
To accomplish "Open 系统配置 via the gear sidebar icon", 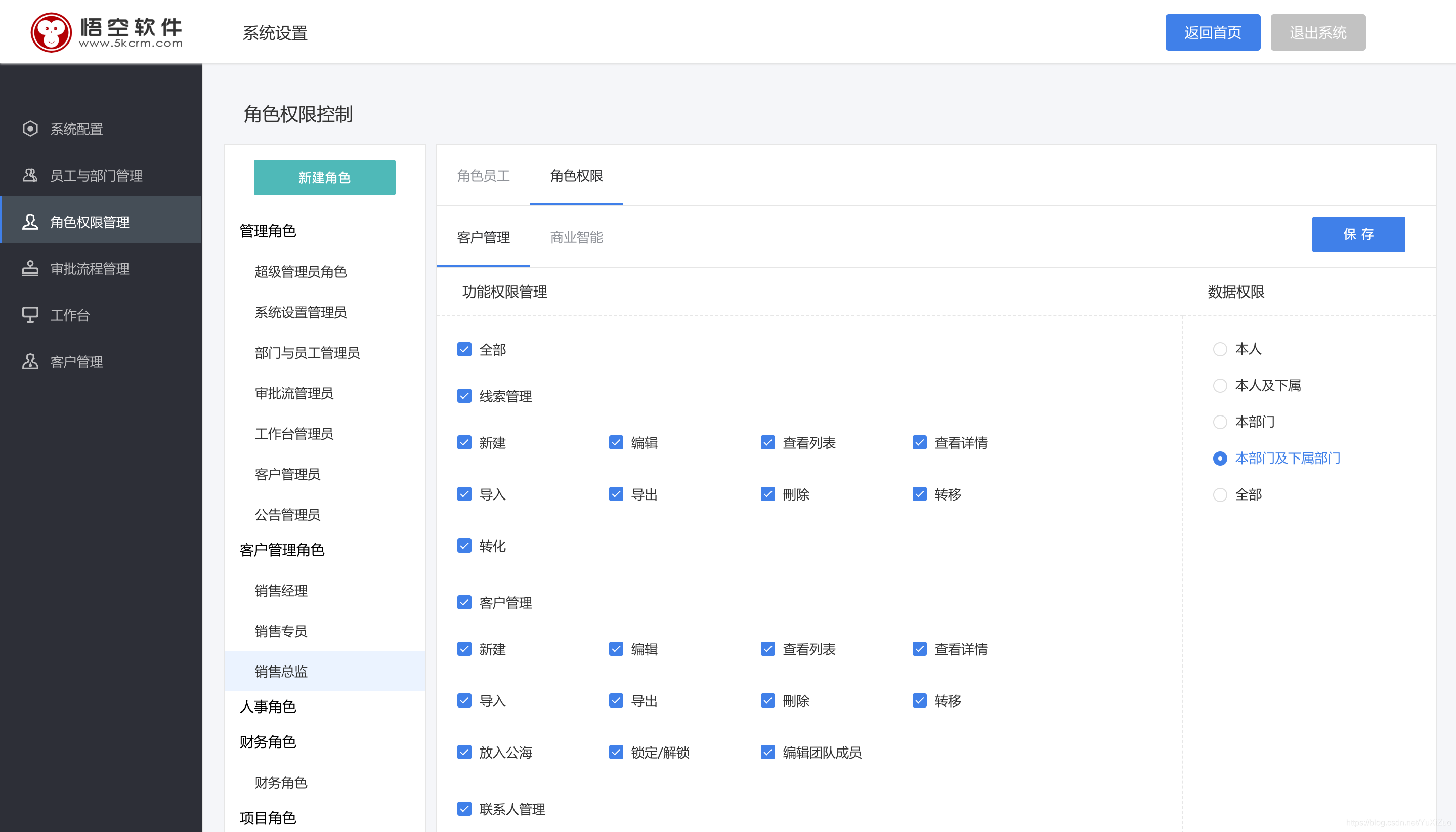I will [76, 129].
